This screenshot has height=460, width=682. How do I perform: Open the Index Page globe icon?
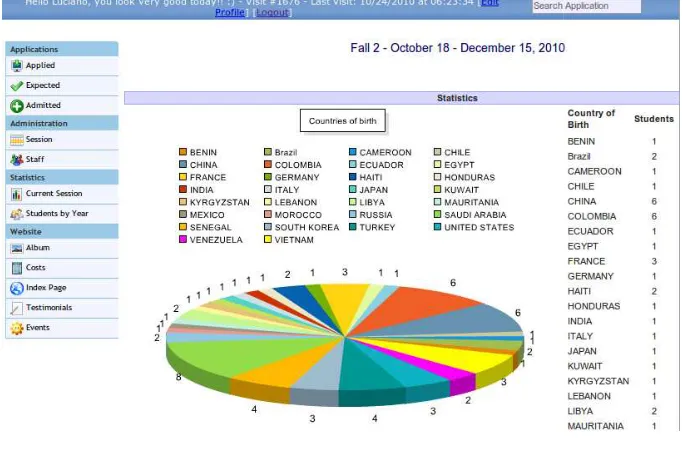click(x=17, y=288)
